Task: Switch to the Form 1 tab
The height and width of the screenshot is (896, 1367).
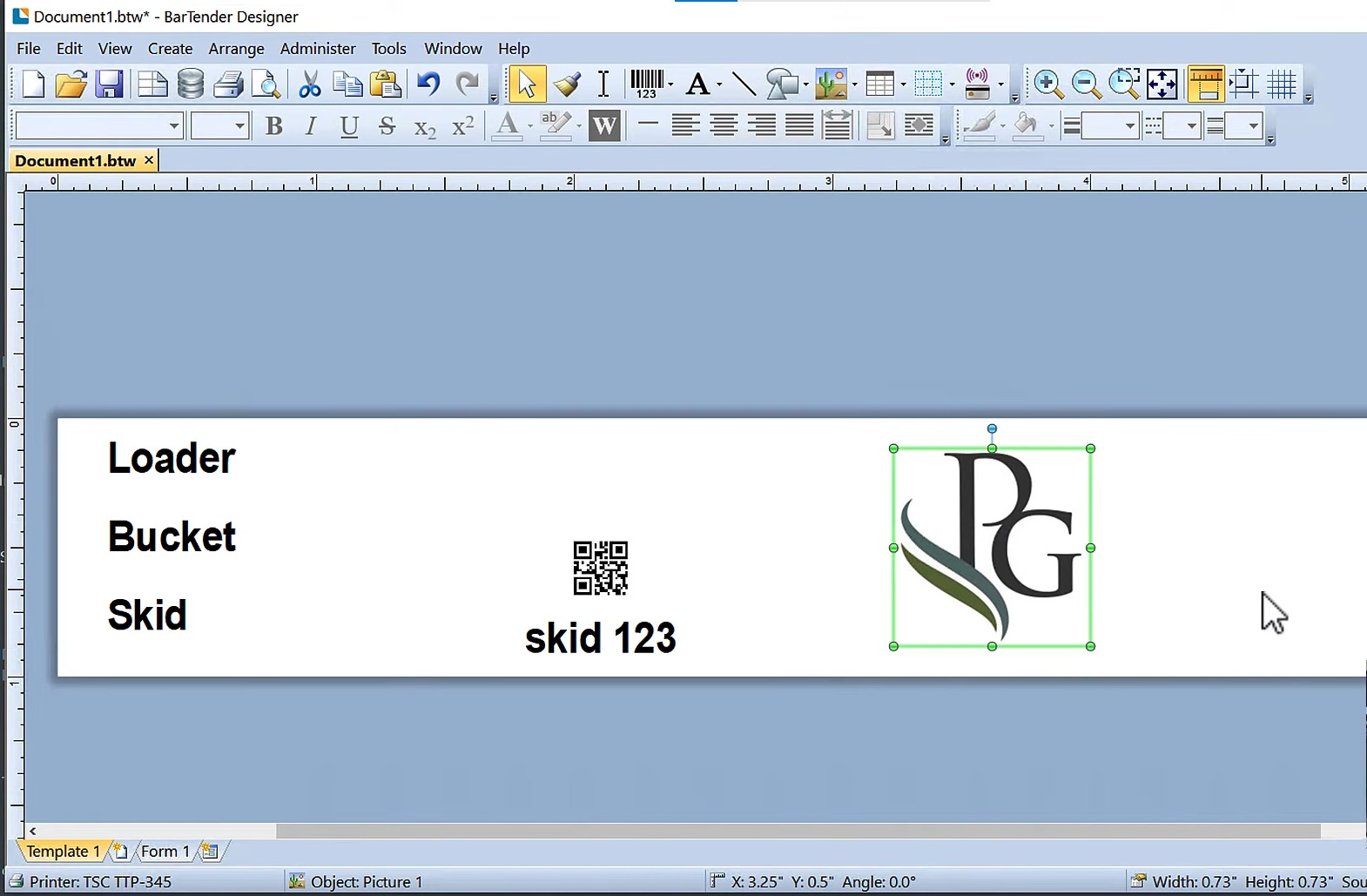Action: click(165, 852)
